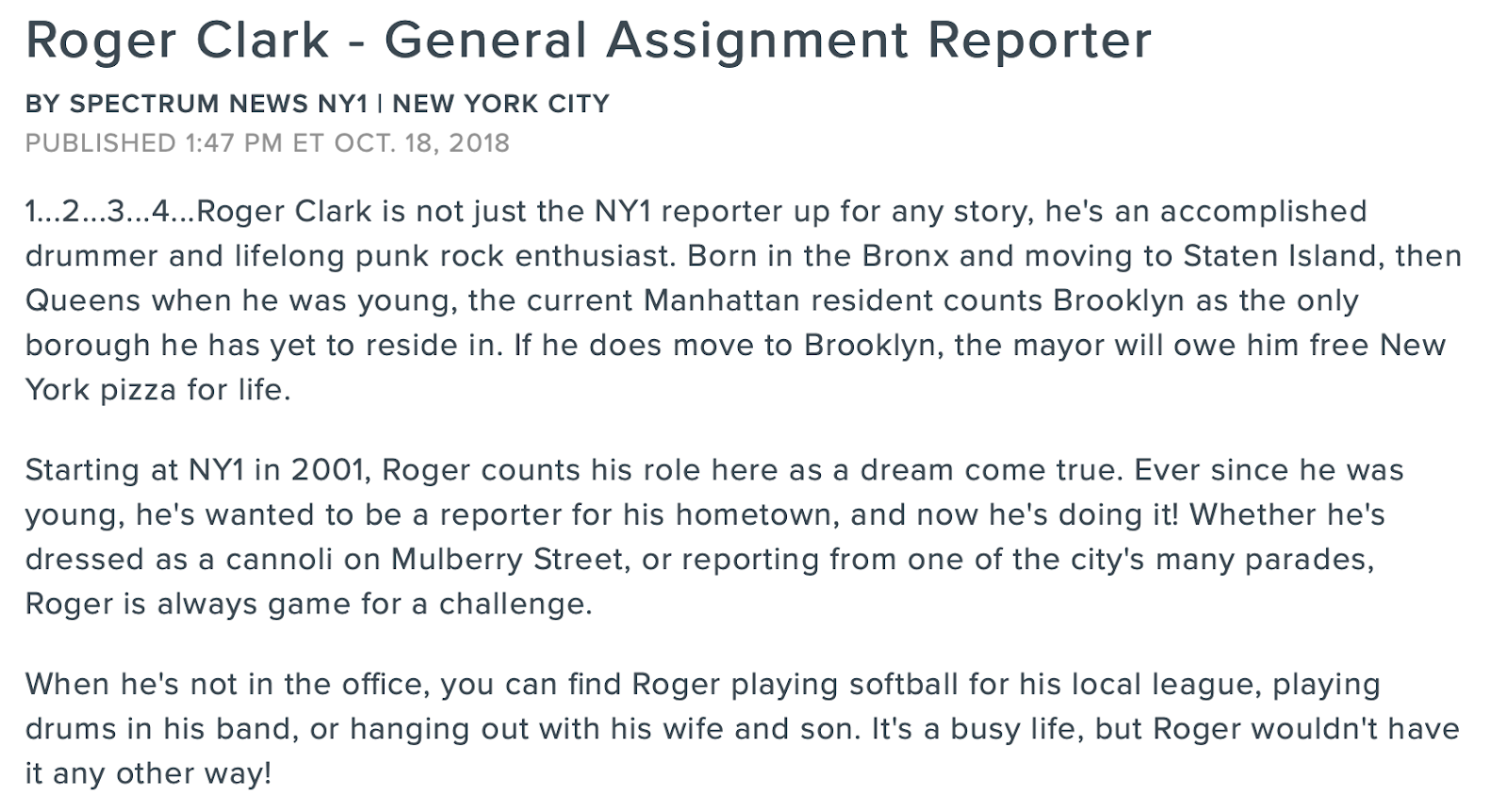The width and height of the screenshot is (1508, 812).
Task: Click the "BY SPECTRUM NEWS NY1" byline
Action: point(196,104)
